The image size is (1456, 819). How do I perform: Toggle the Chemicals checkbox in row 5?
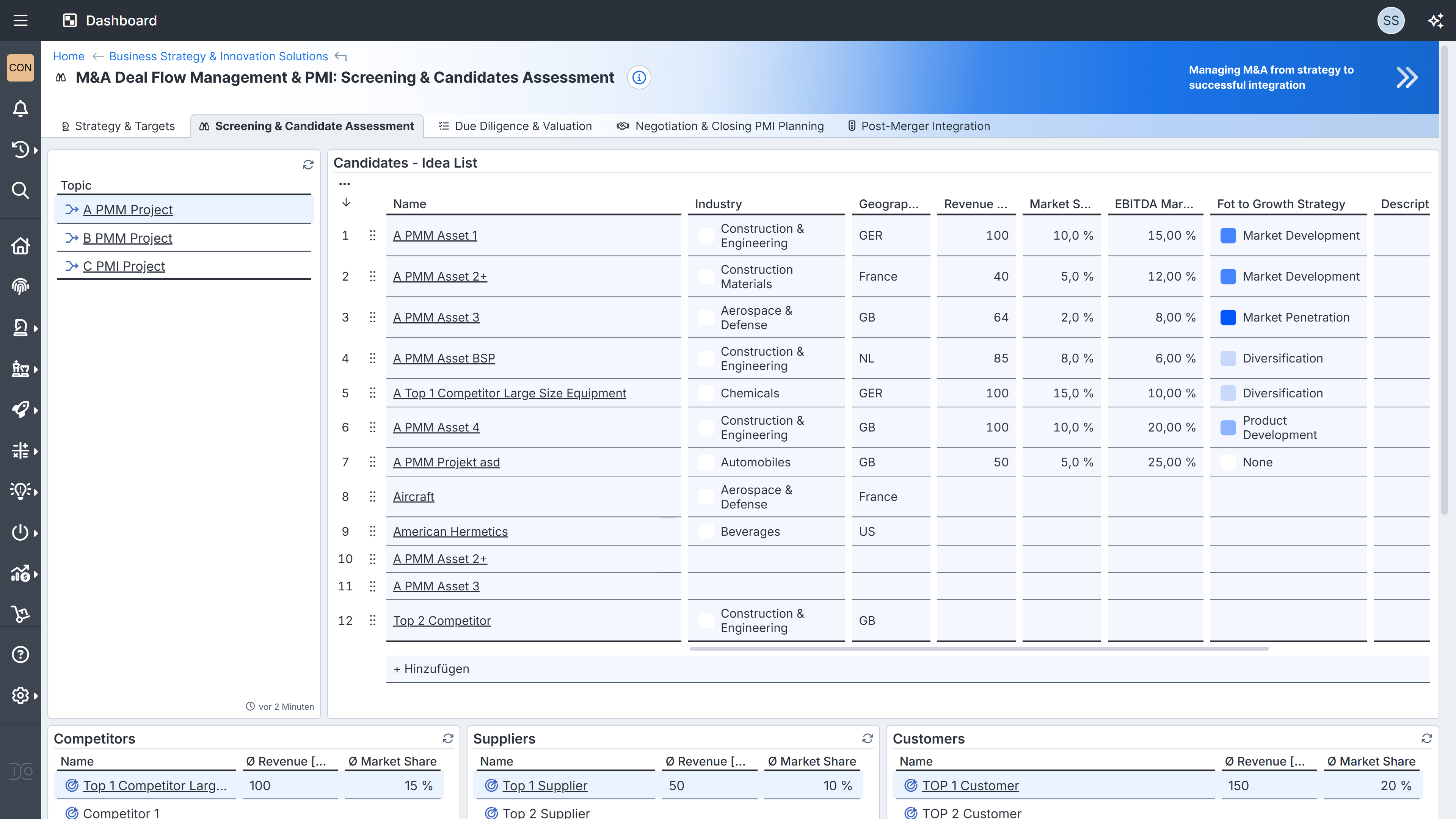point(705,393)
